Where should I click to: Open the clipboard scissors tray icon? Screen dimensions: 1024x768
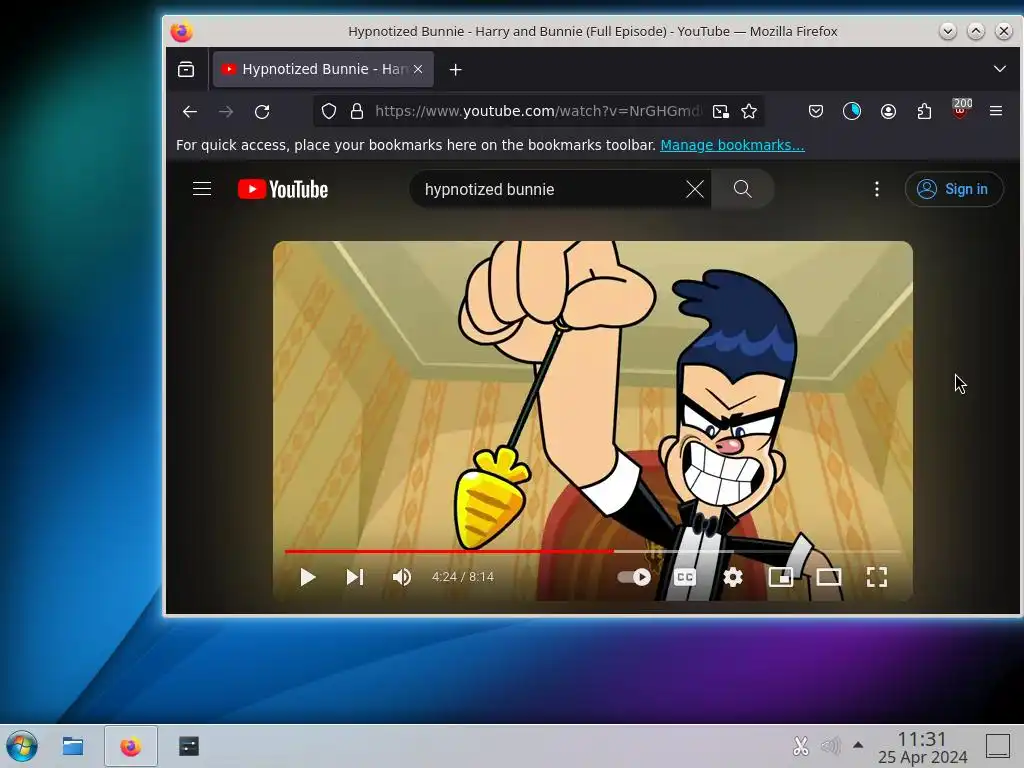801,746
